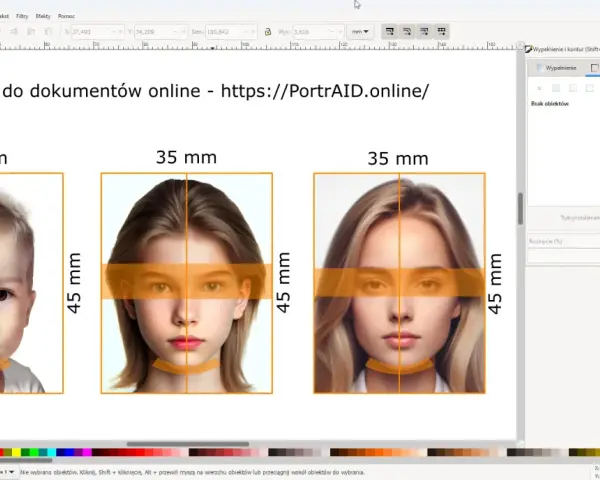Image resolution: width=600 pixels, height=480 pixels.
Task: Open the Filtry menu
Action: point(22,16)
